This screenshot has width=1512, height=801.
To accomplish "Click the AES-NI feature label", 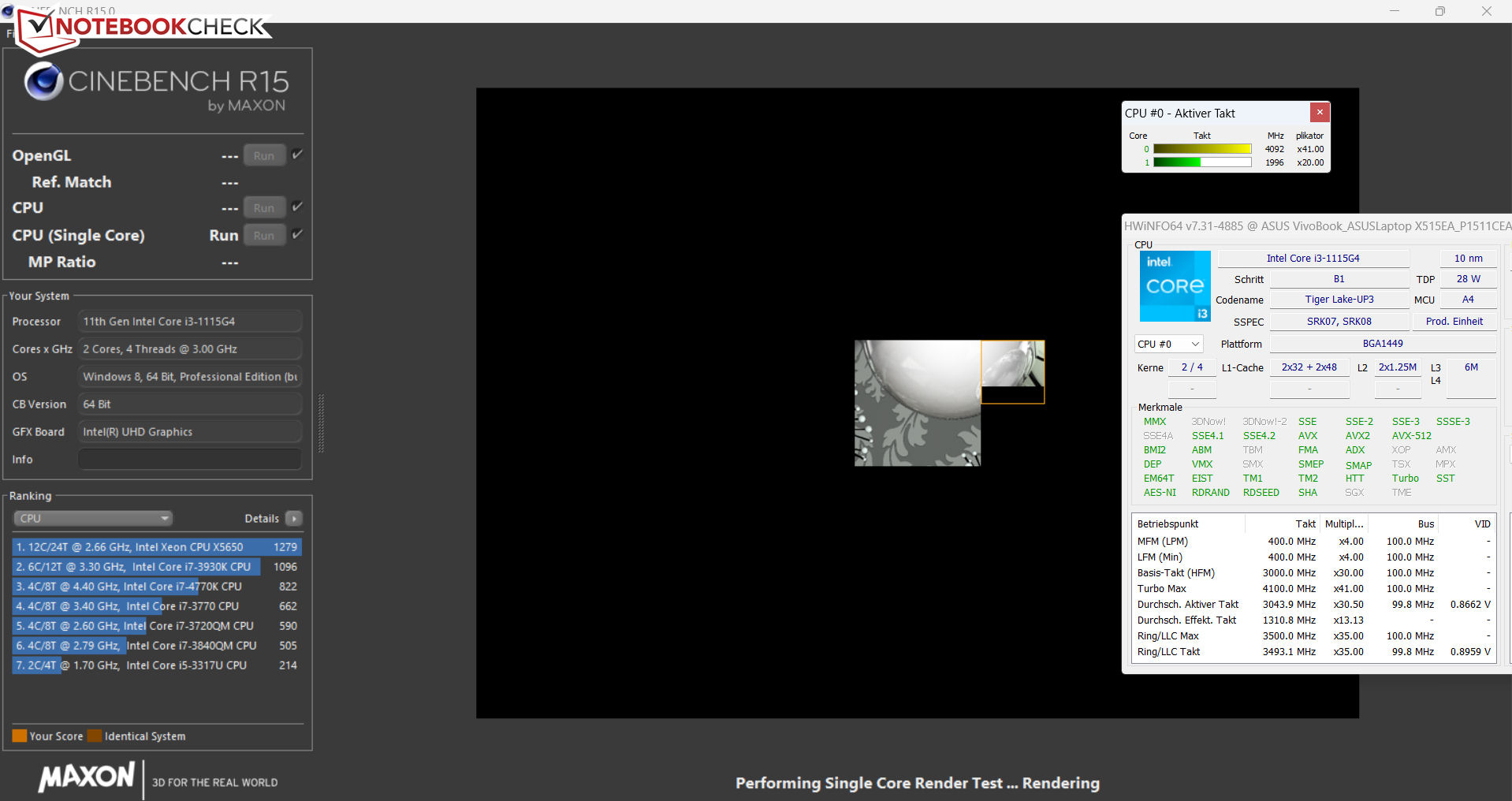I will pyautogui.click(x=1160, y=492).
